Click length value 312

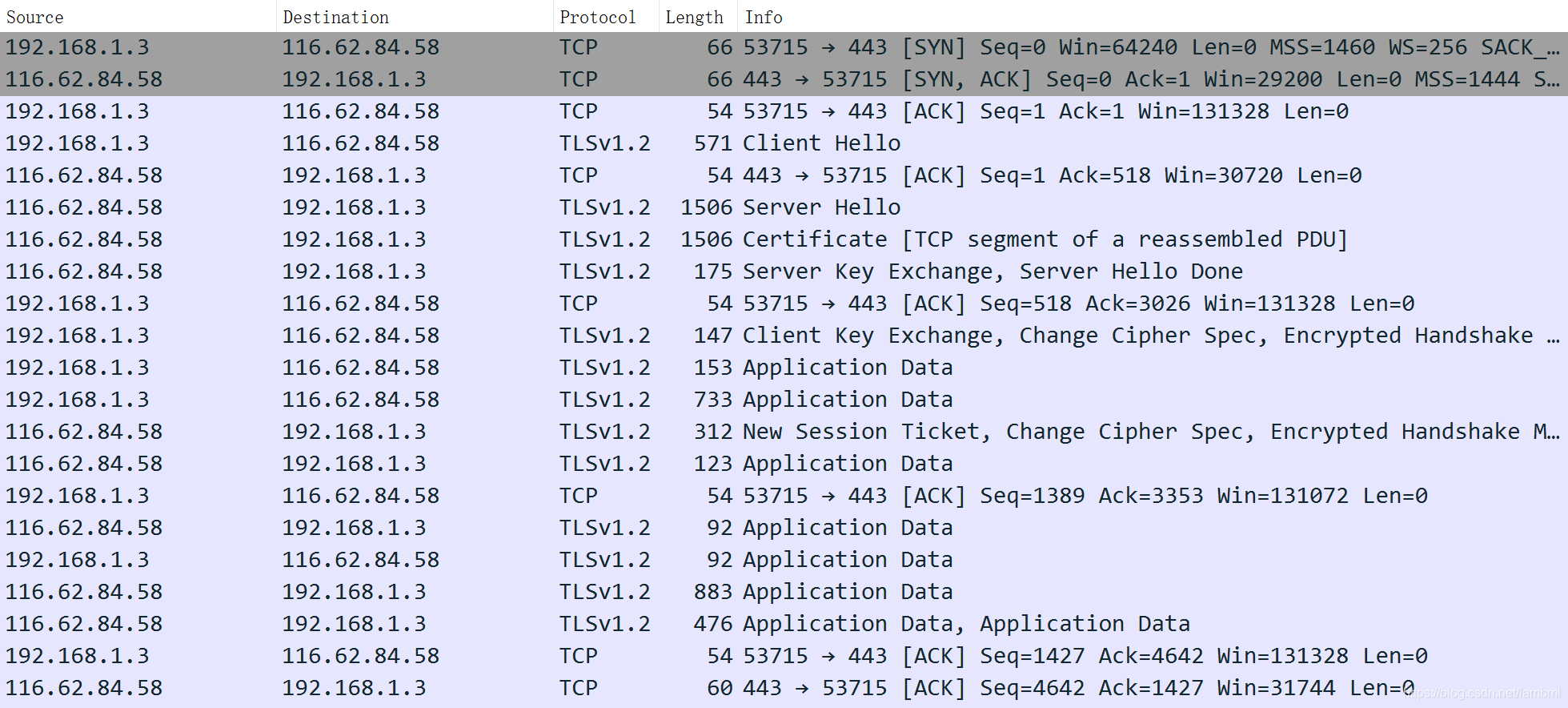(x=713, y=432)
